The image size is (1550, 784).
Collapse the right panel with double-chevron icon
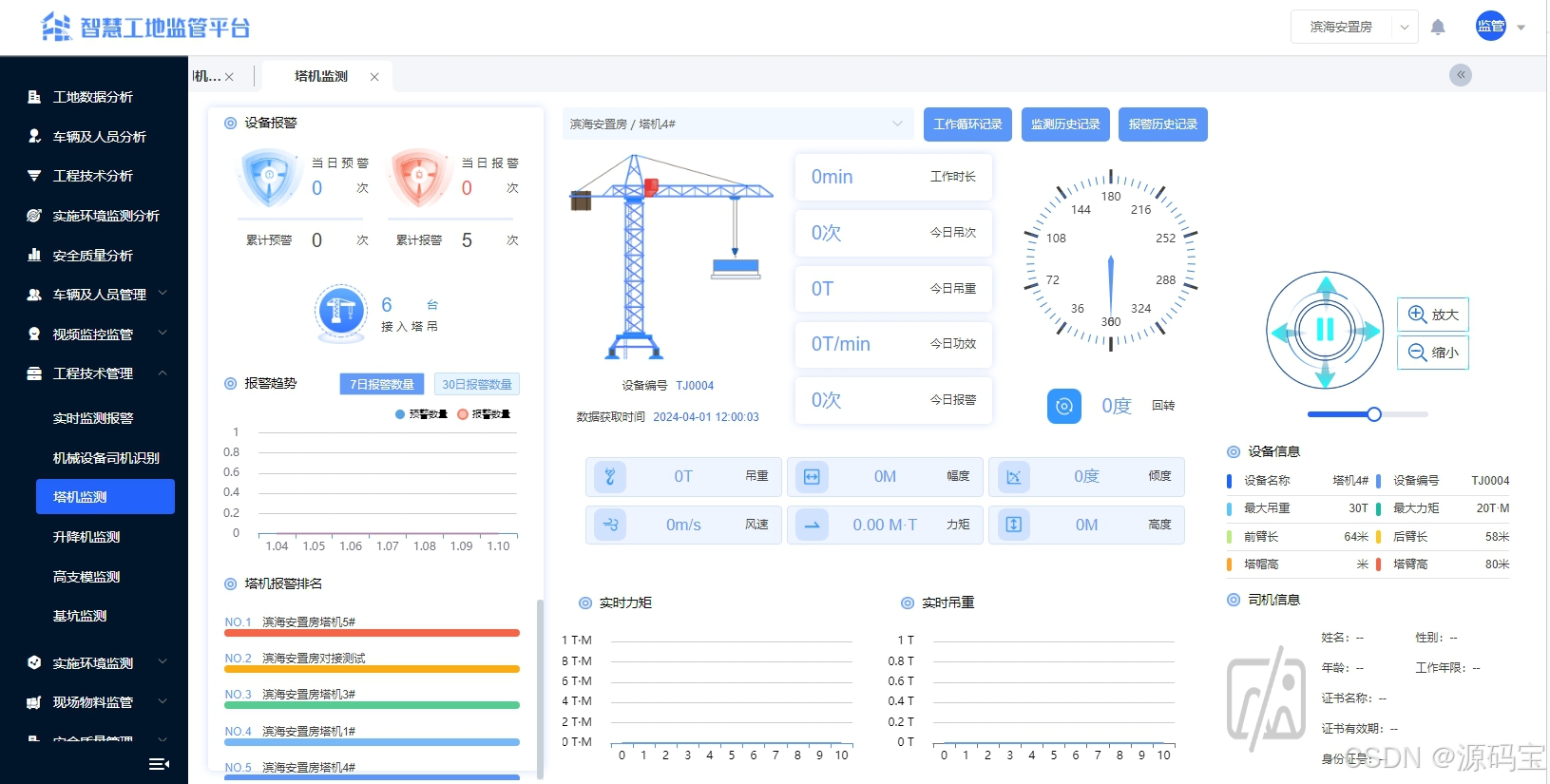pyautogui.click(x=1461, y=75)
